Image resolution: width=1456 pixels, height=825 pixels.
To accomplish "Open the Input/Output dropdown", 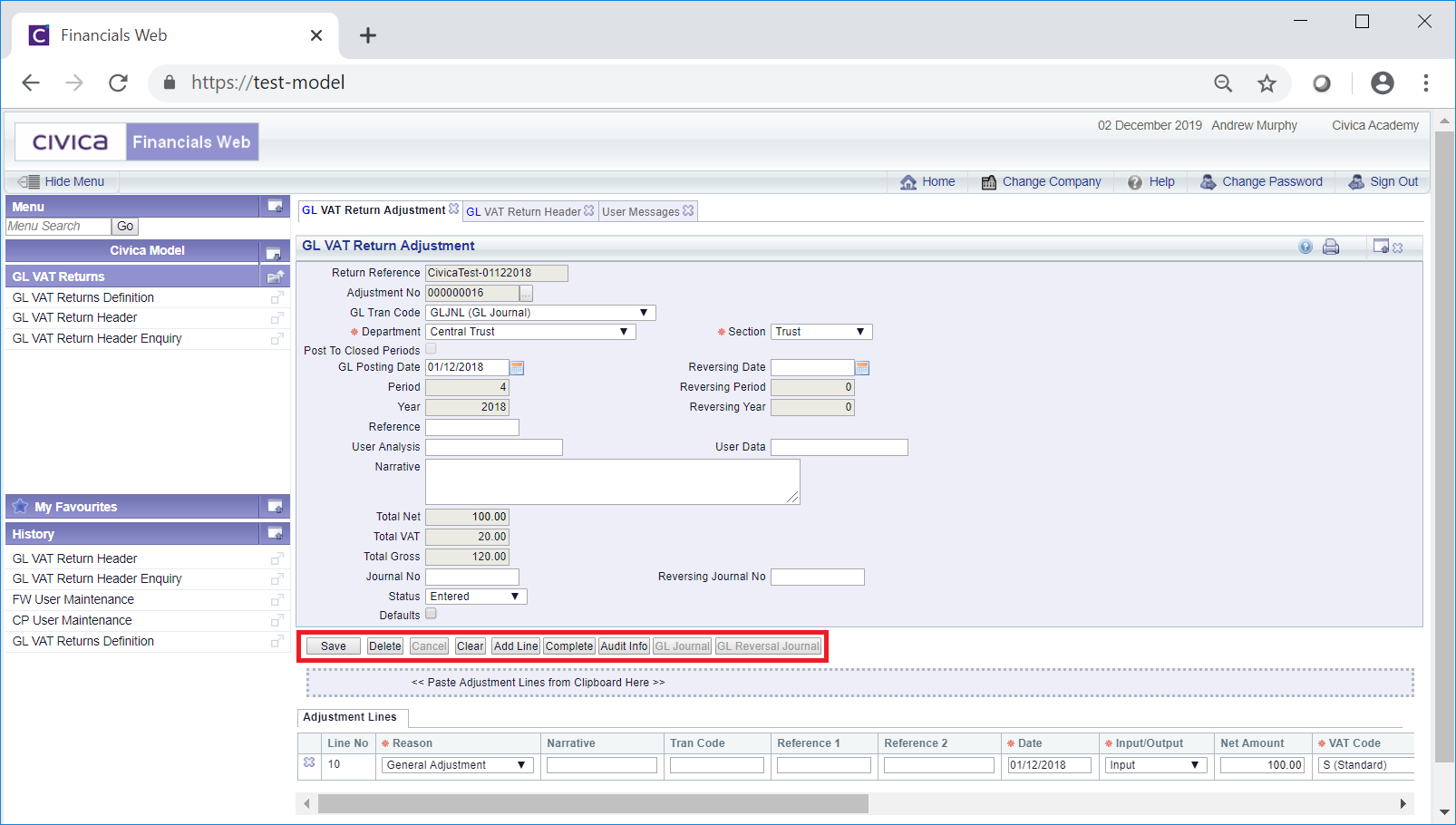I will [x=1156, y=765].
